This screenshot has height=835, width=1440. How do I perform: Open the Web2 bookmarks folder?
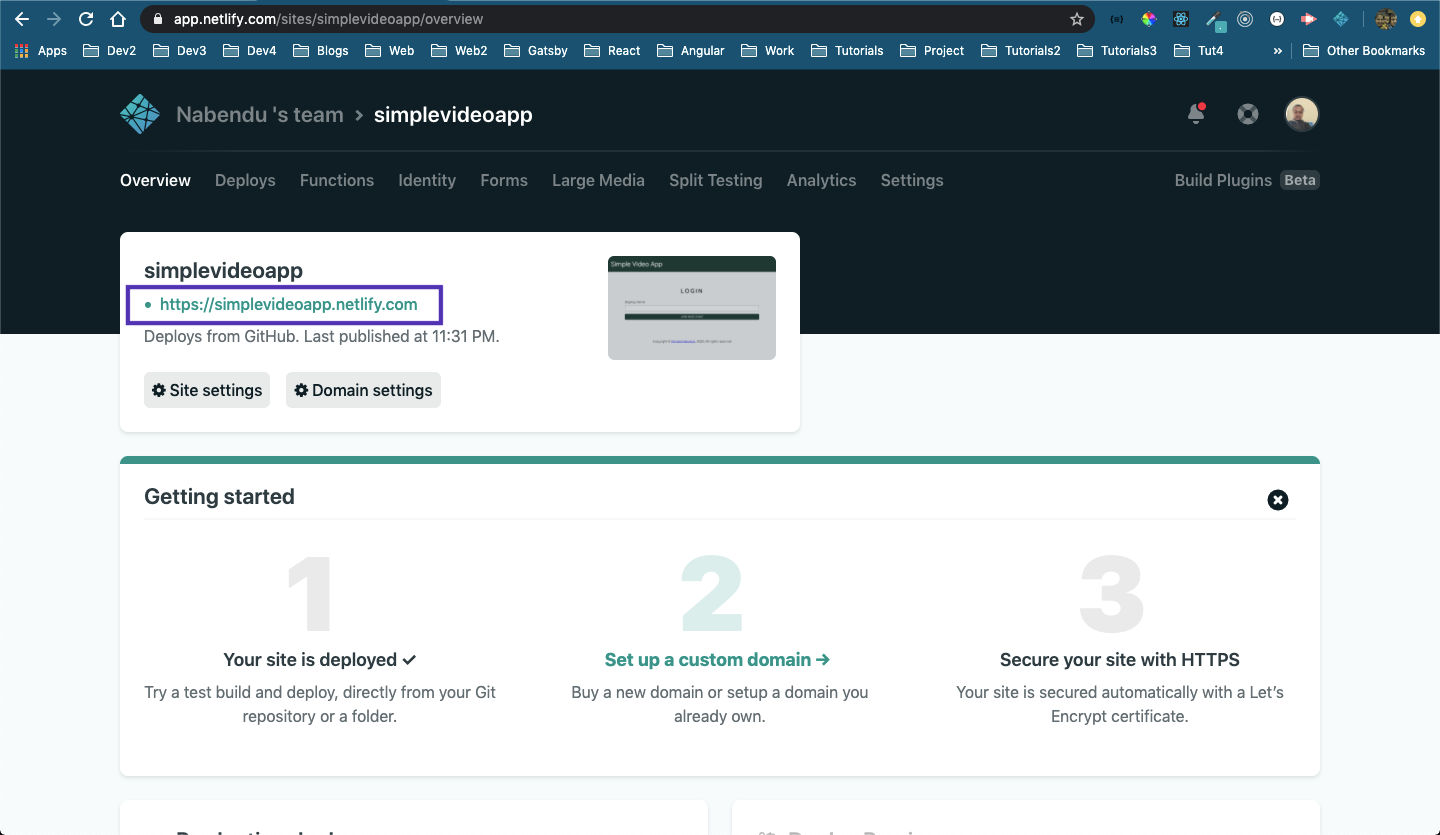tap(459, 50)
